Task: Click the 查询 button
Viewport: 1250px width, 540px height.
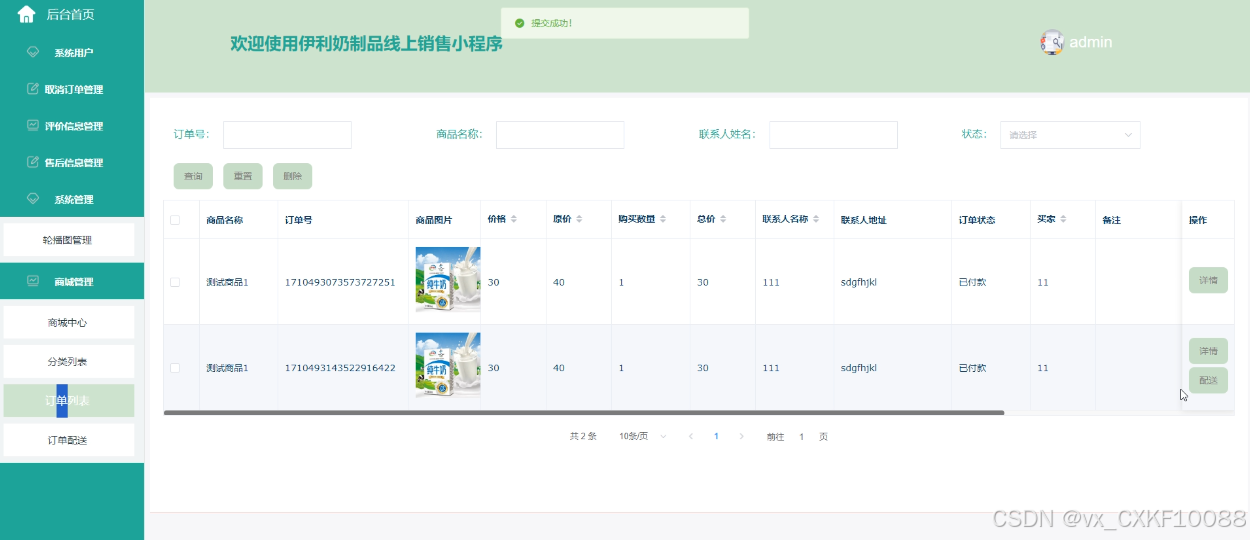Action: click(193, 176)
